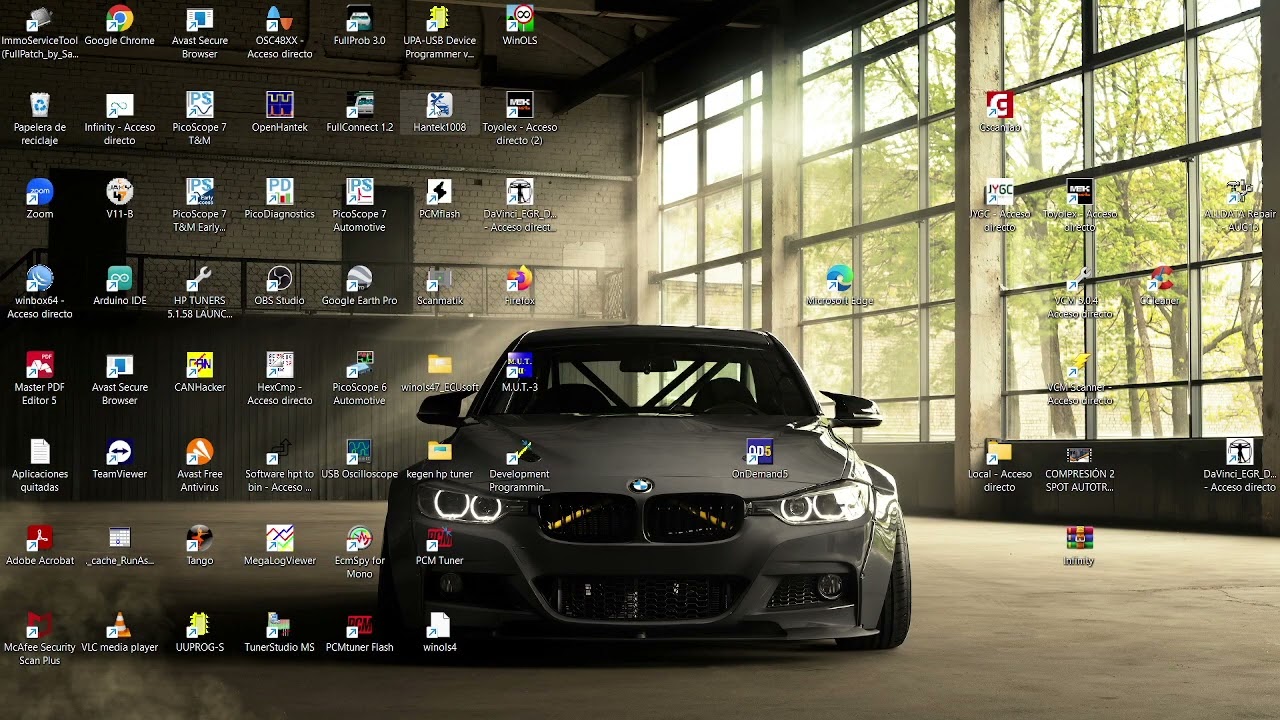Launch the PCM Tuner desktop icon

pyautogui.click(x=440, y=538)
